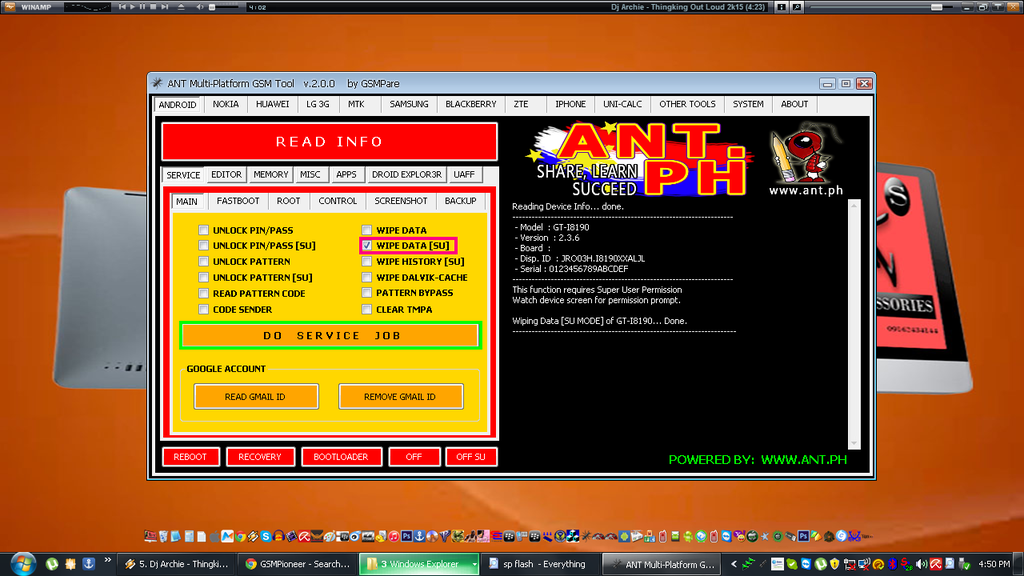Open the Dj Archie Winamp taskbar item
Viewport: 1024px width, 576px height.
click(x=176, y=564)
